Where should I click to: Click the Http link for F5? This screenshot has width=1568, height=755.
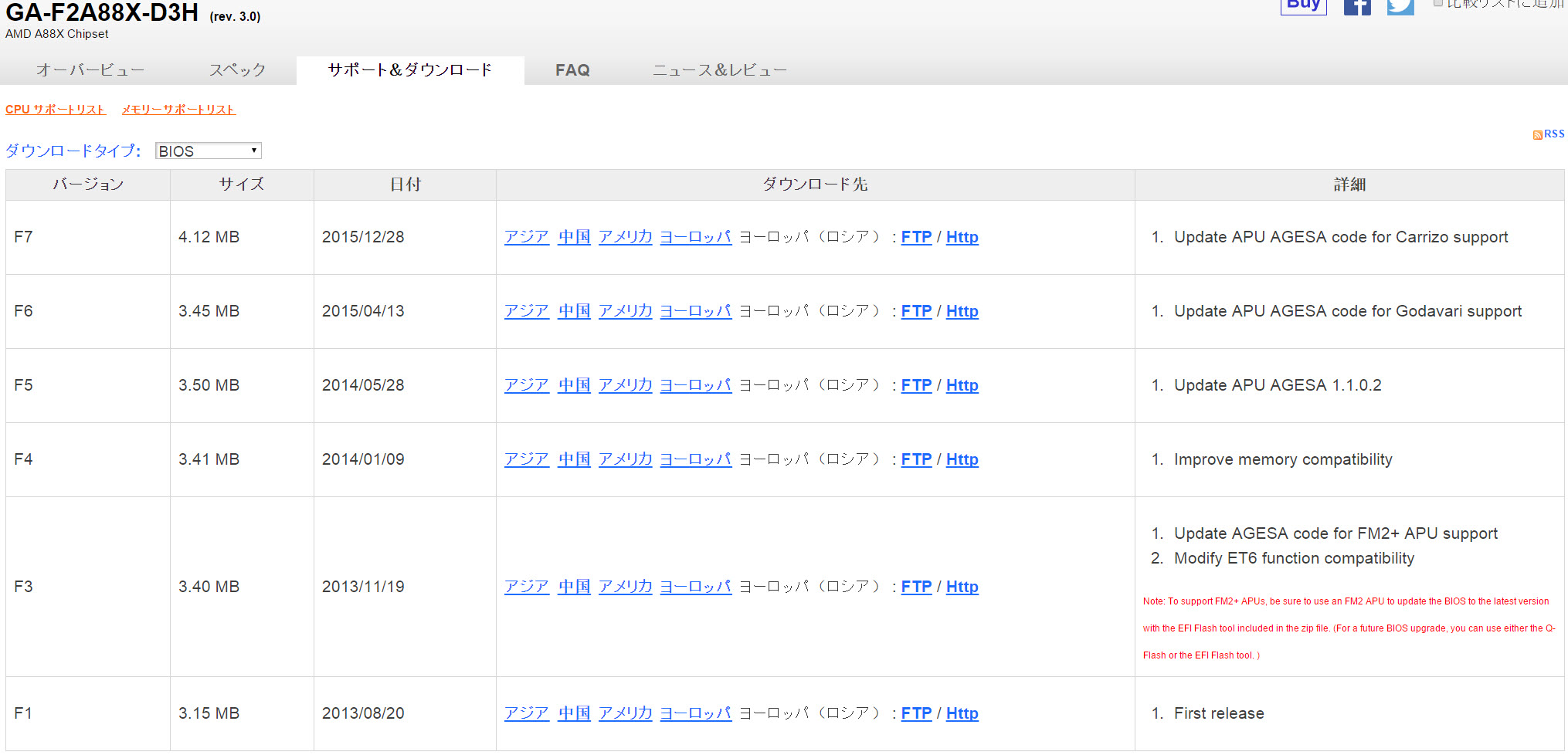pos(962,385)
